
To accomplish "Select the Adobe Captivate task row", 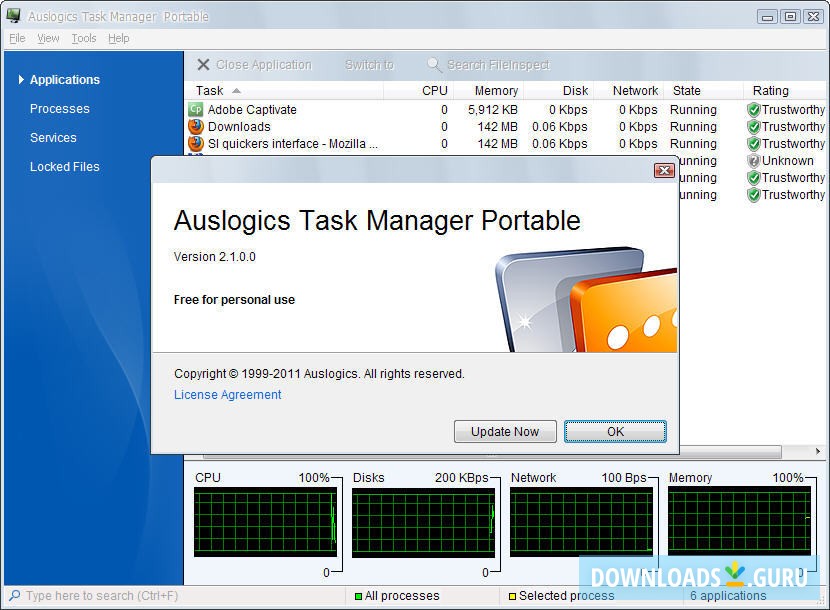I will 505,110.
